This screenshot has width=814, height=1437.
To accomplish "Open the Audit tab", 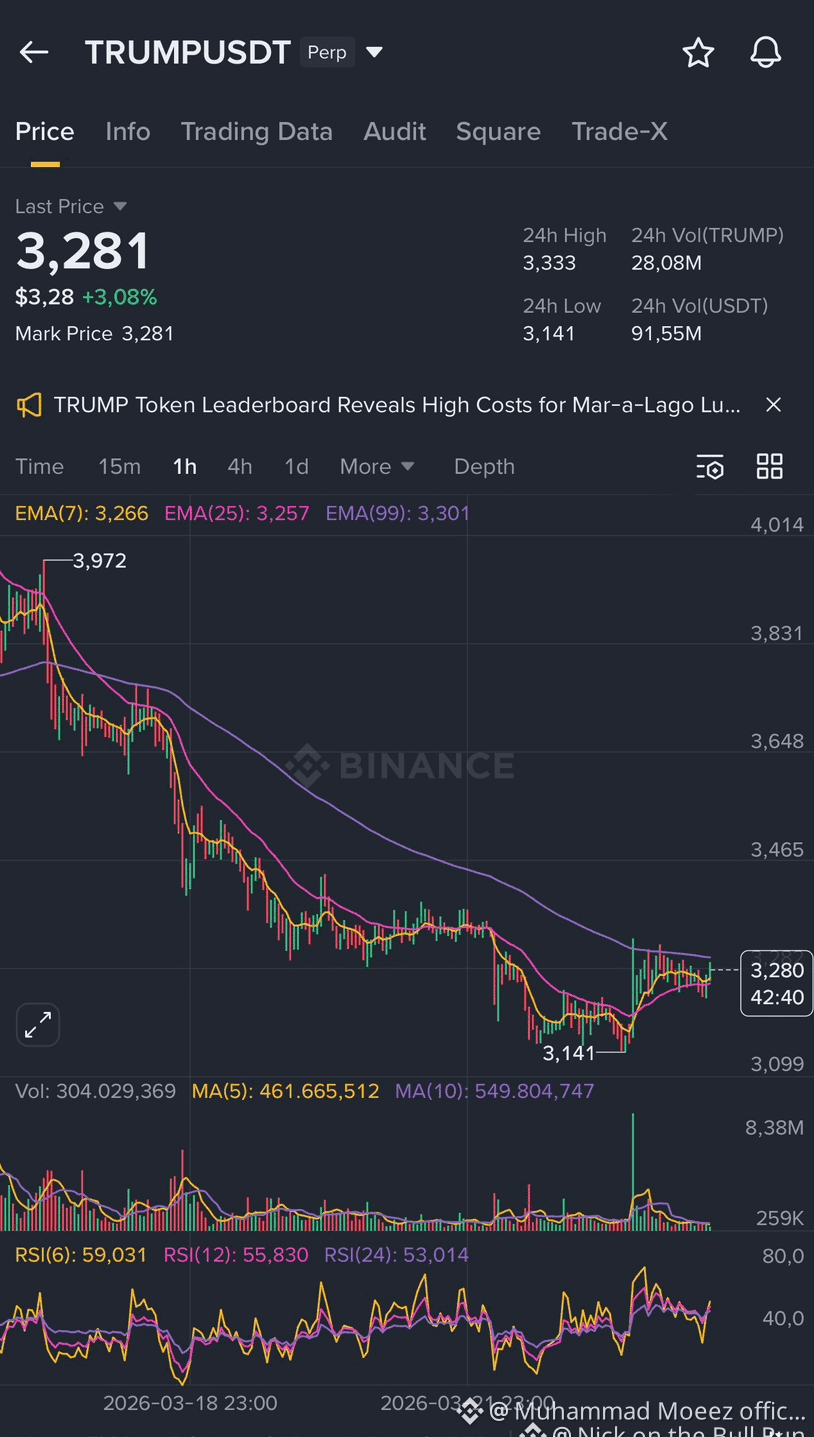I will (x=395, y=132).
